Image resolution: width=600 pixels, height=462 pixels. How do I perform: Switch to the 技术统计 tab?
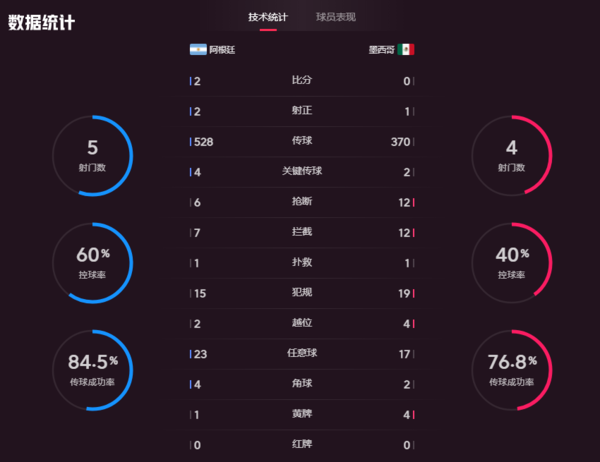tap(268, 17)
